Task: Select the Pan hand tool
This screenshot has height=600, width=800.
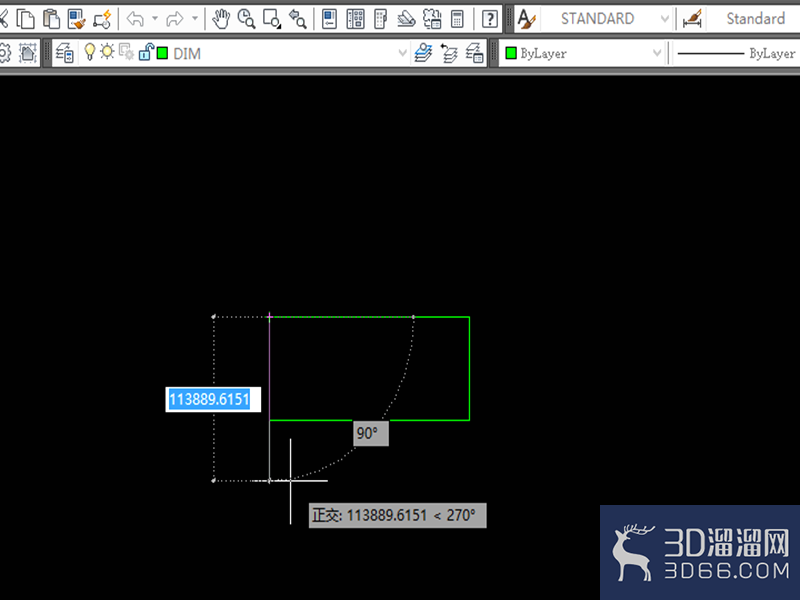Action: [x=221, y=19]
